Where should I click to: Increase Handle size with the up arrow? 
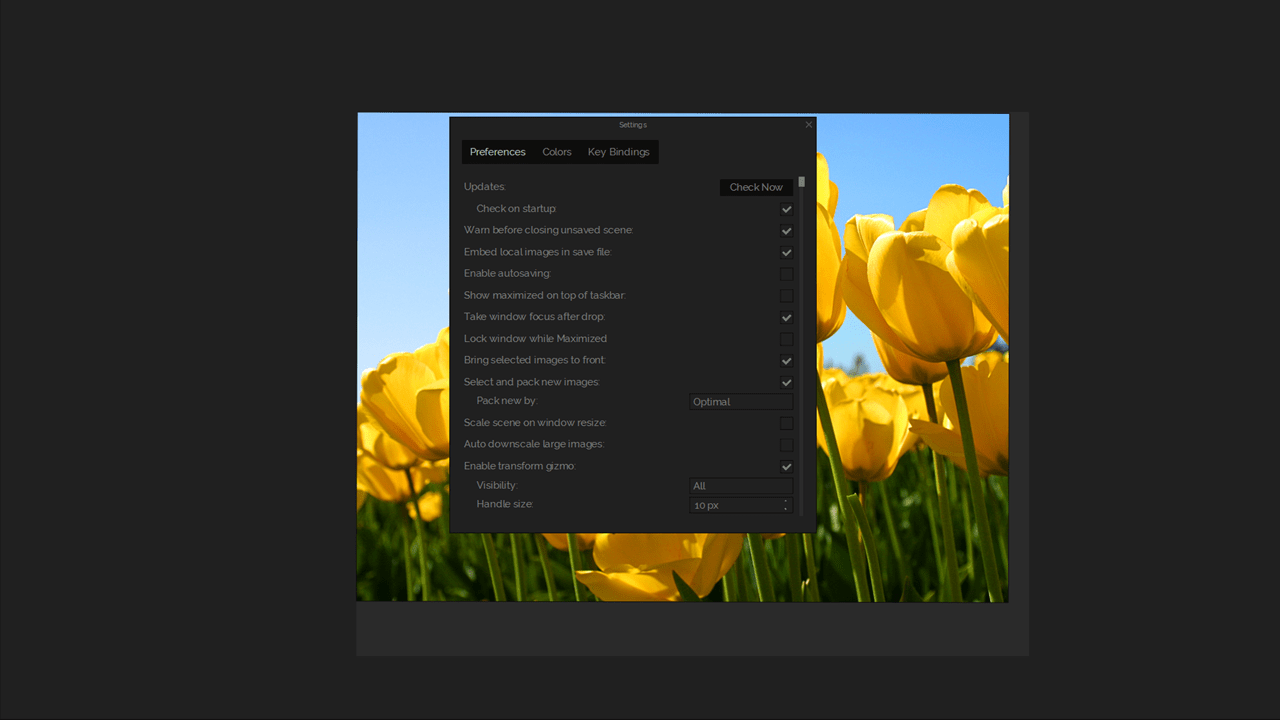click(786, 502)
